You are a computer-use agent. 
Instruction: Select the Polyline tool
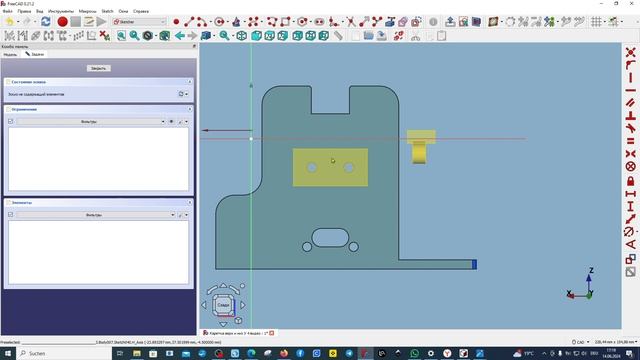[272, 22]
